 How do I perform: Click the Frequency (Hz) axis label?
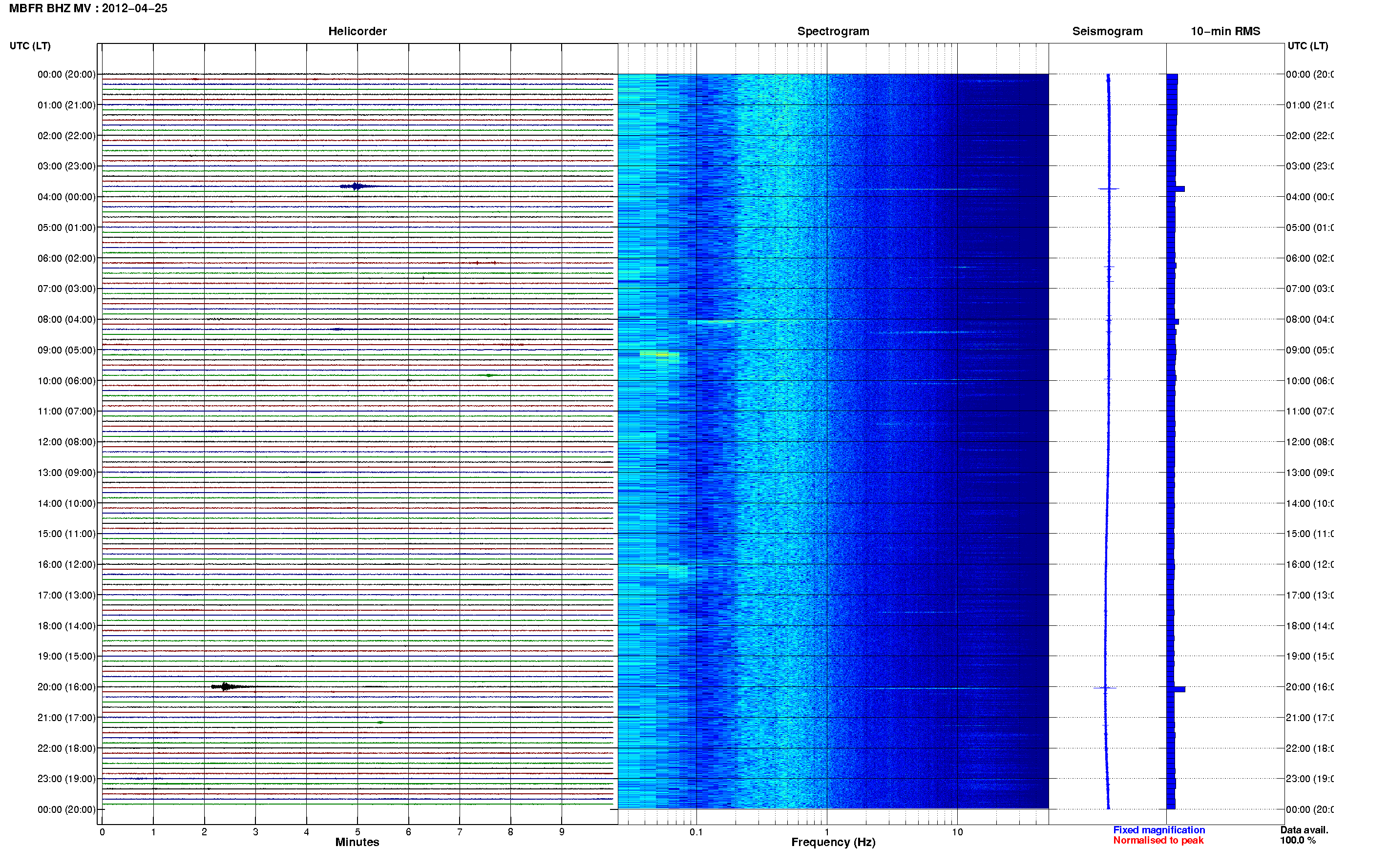click(833, 842)
